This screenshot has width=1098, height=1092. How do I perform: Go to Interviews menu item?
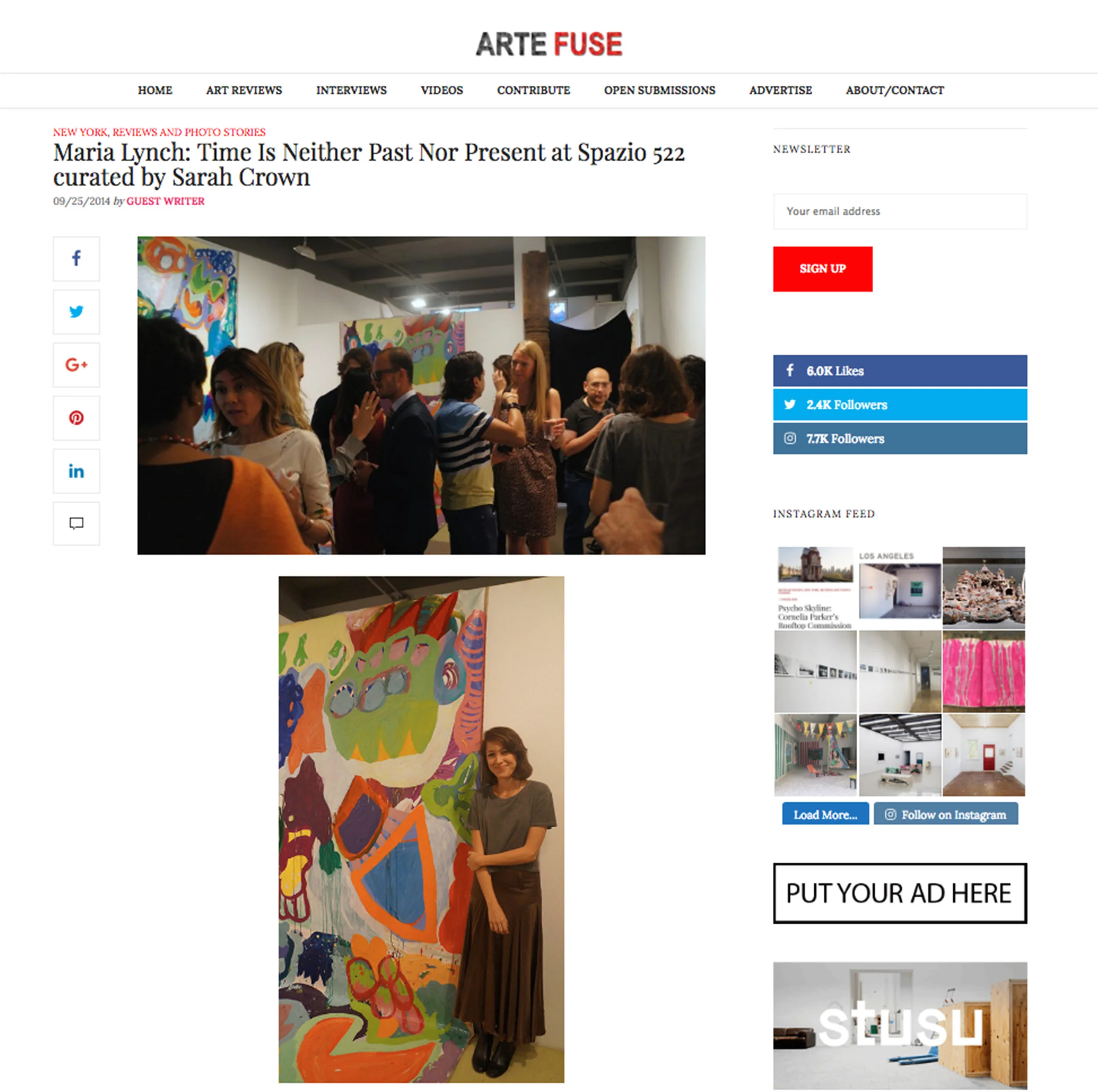351,90
